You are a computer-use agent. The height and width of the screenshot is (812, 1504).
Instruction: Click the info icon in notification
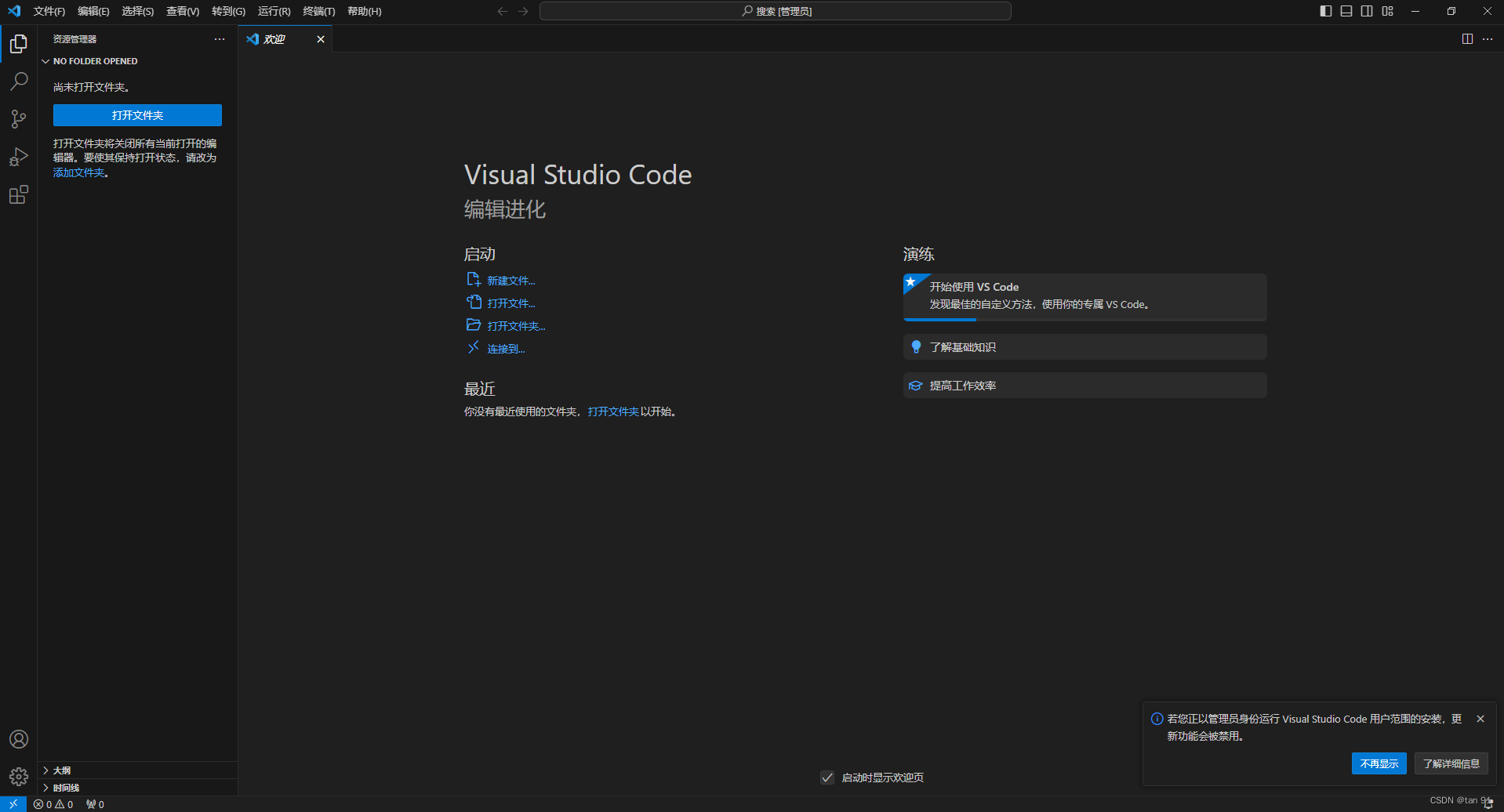[x=1157, y=719]
